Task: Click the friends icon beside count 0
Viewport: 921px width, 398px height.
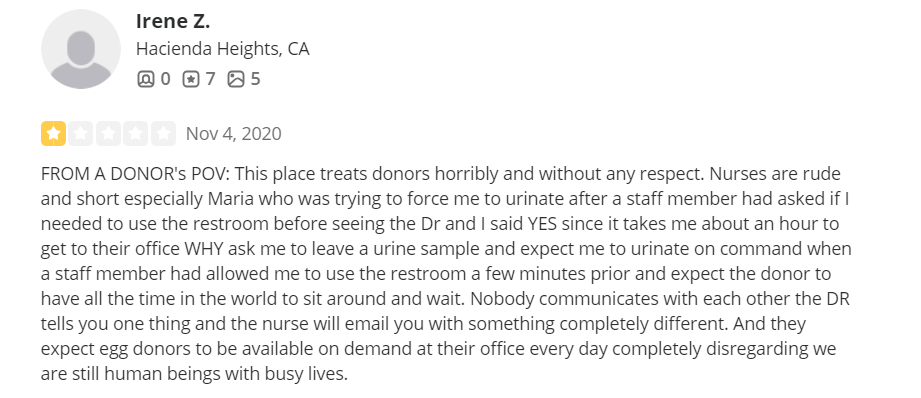Action: [x=146, y=79]
